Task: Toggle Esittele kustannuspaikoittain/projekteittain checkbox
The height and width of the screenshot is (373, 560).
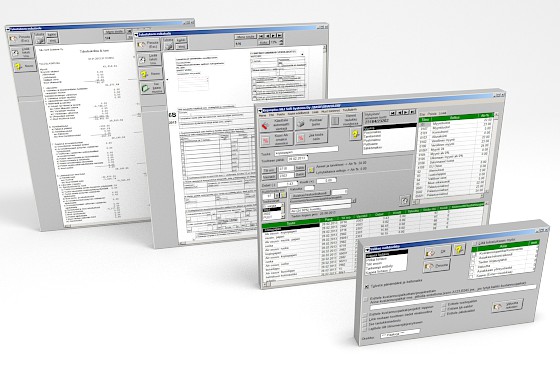Action: point(366,299)
